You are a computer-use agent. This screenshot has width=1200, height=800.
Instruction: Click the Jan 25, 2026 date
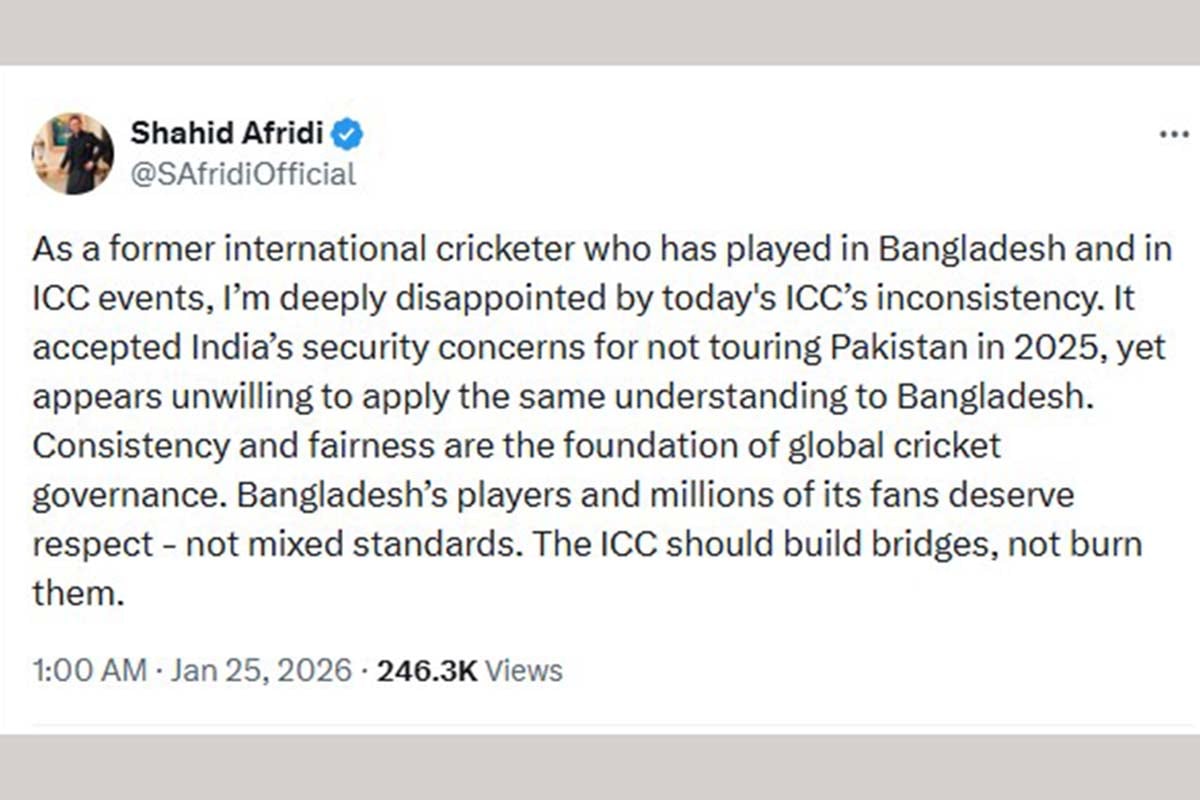[261, 670]
